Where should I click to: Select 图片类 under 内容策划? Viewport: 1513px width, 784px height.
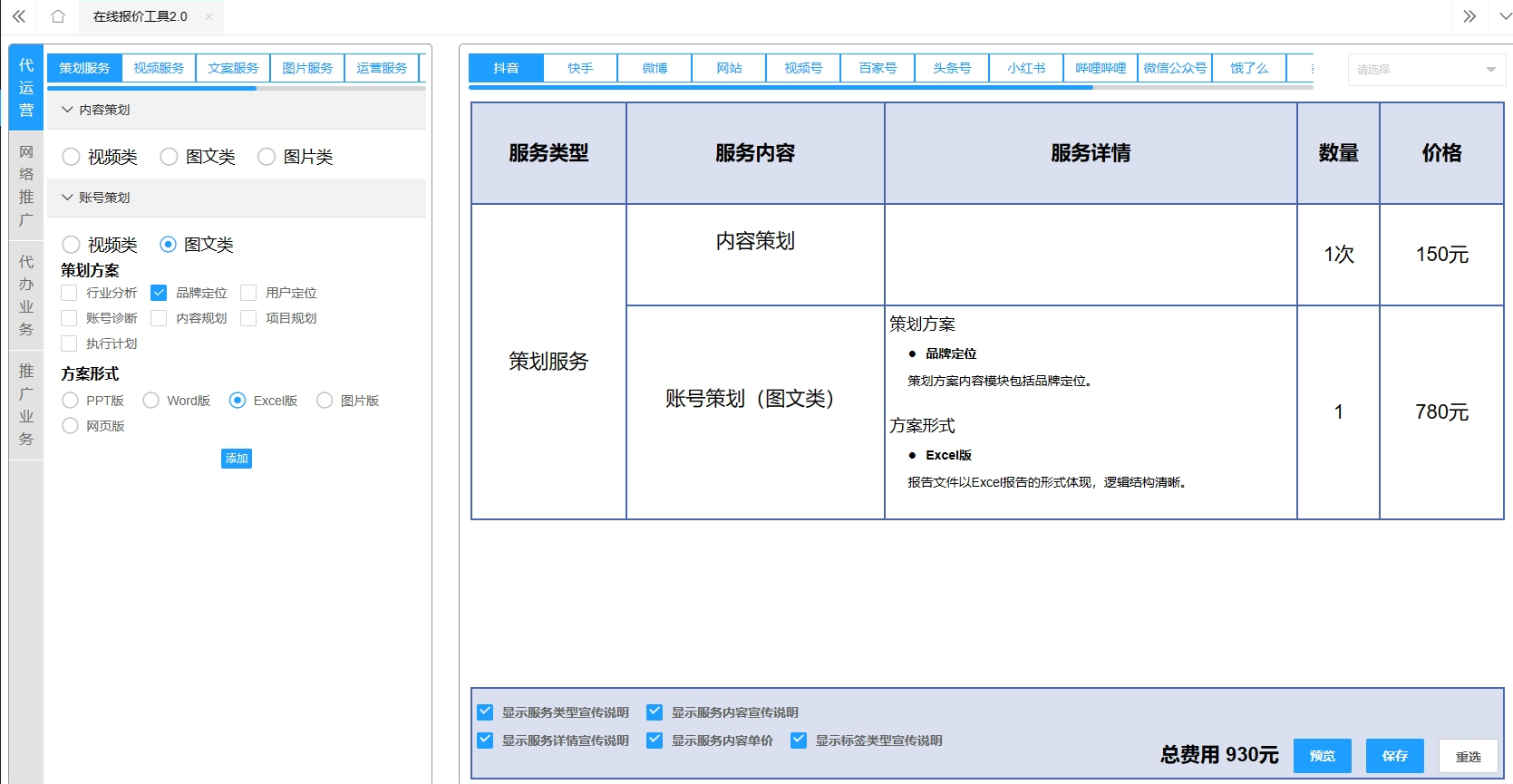[x=267, y=157]
